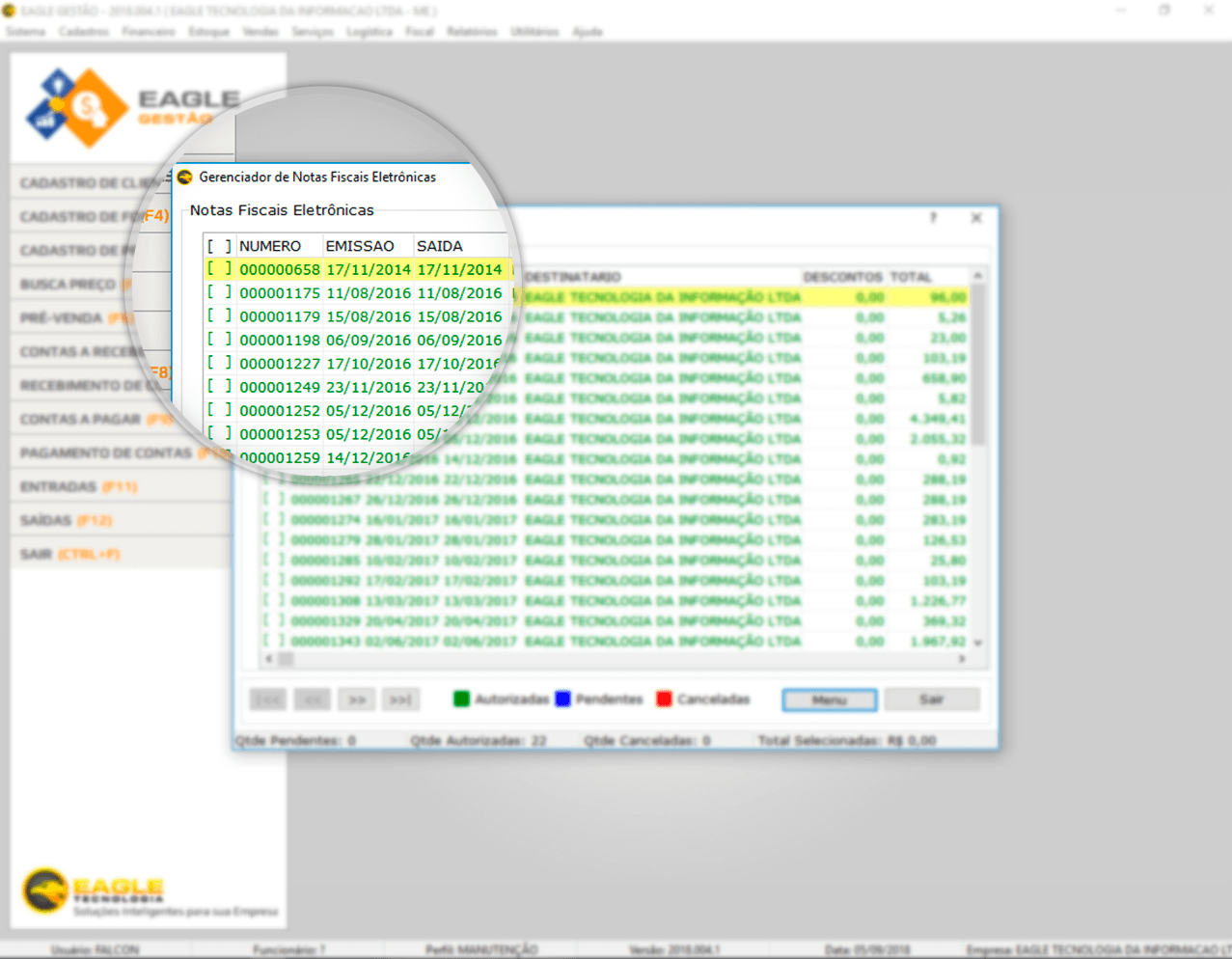
Task: Select total value 4.349,41
Action: coord(938,419)
